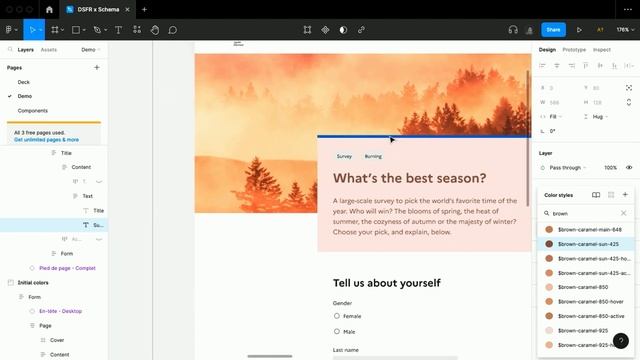This screenshot has width=640, height=360.
Task: Select the Rectangle shape tool
Action: 76,30
